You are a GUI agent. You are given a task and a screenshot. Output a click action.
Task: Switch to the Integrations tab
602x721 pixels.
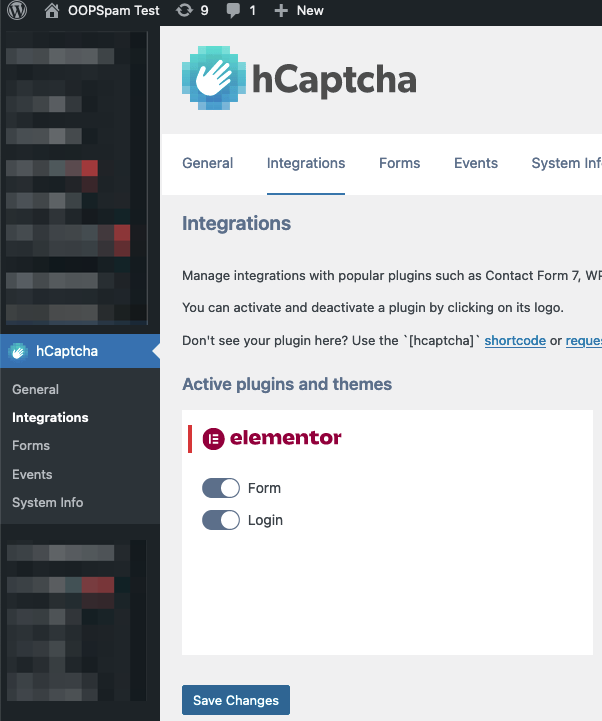(x=306, y=163)
